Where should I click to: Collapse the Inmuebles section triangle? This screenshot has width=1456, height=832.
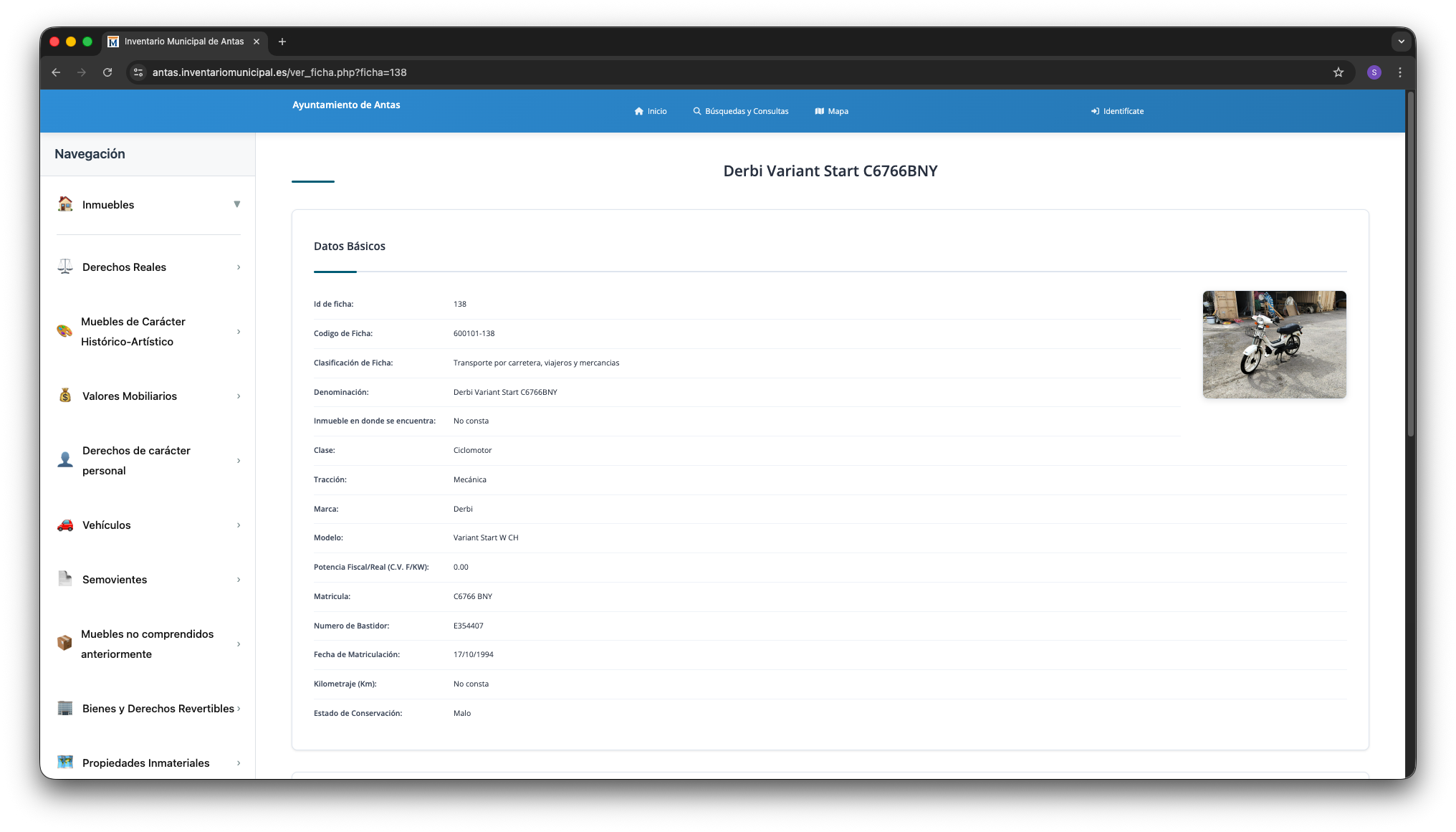click(237, 204)
